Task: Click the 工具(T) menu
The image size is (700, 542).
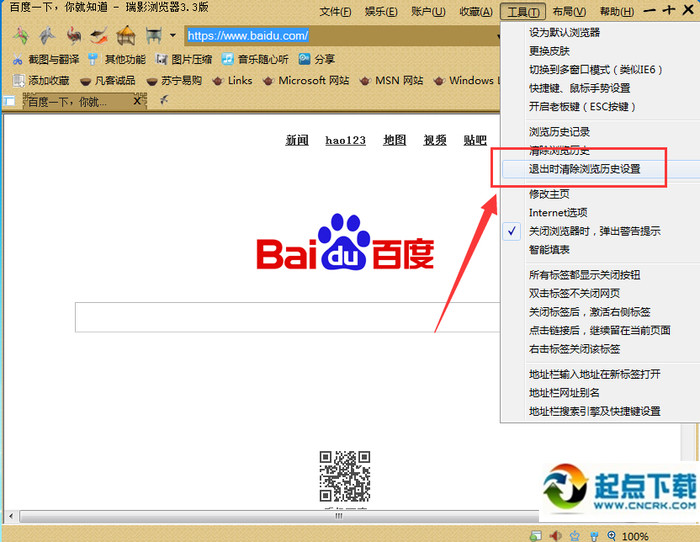Action: [x=523, y=12]
